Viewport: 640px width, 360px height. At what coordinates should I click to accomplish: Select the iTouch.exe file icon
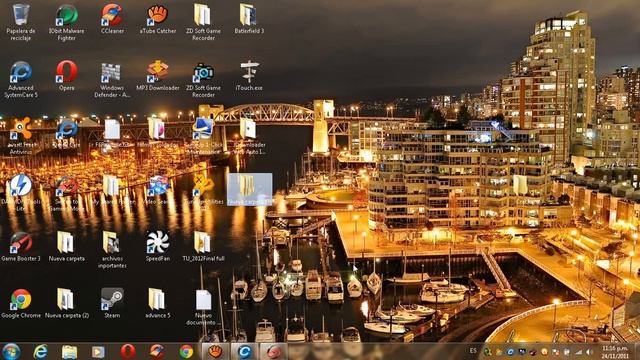click(x=249, y=76)
